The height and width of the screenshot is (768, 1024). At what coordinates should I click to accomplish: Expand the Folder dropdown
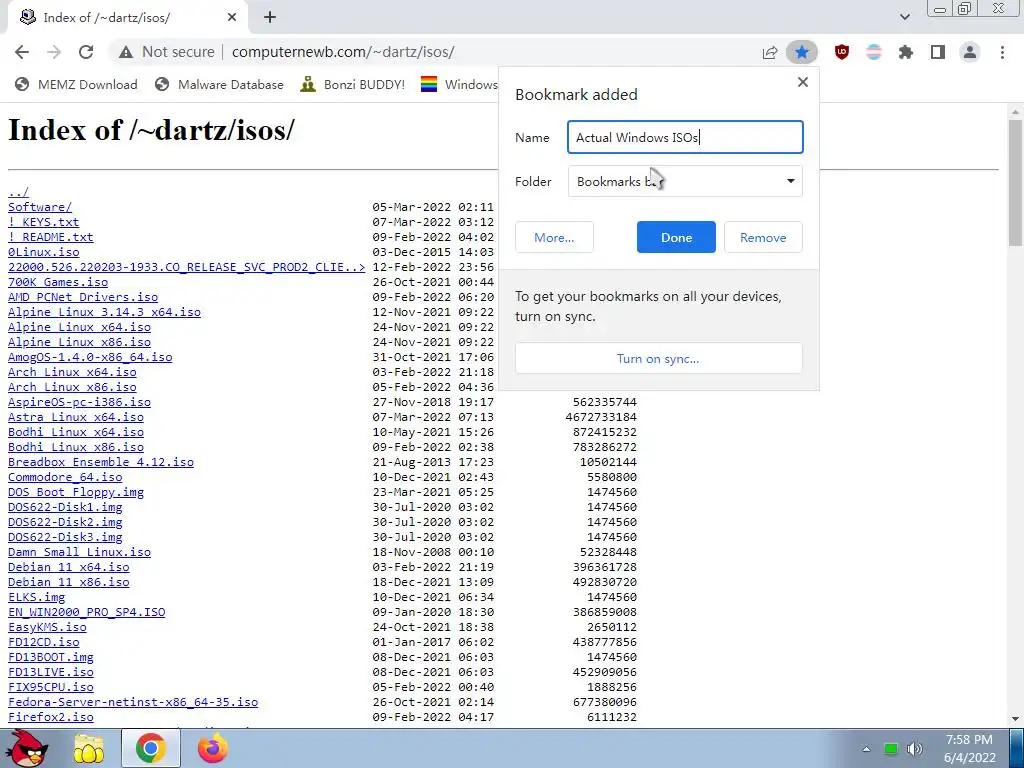coord(685,181)
